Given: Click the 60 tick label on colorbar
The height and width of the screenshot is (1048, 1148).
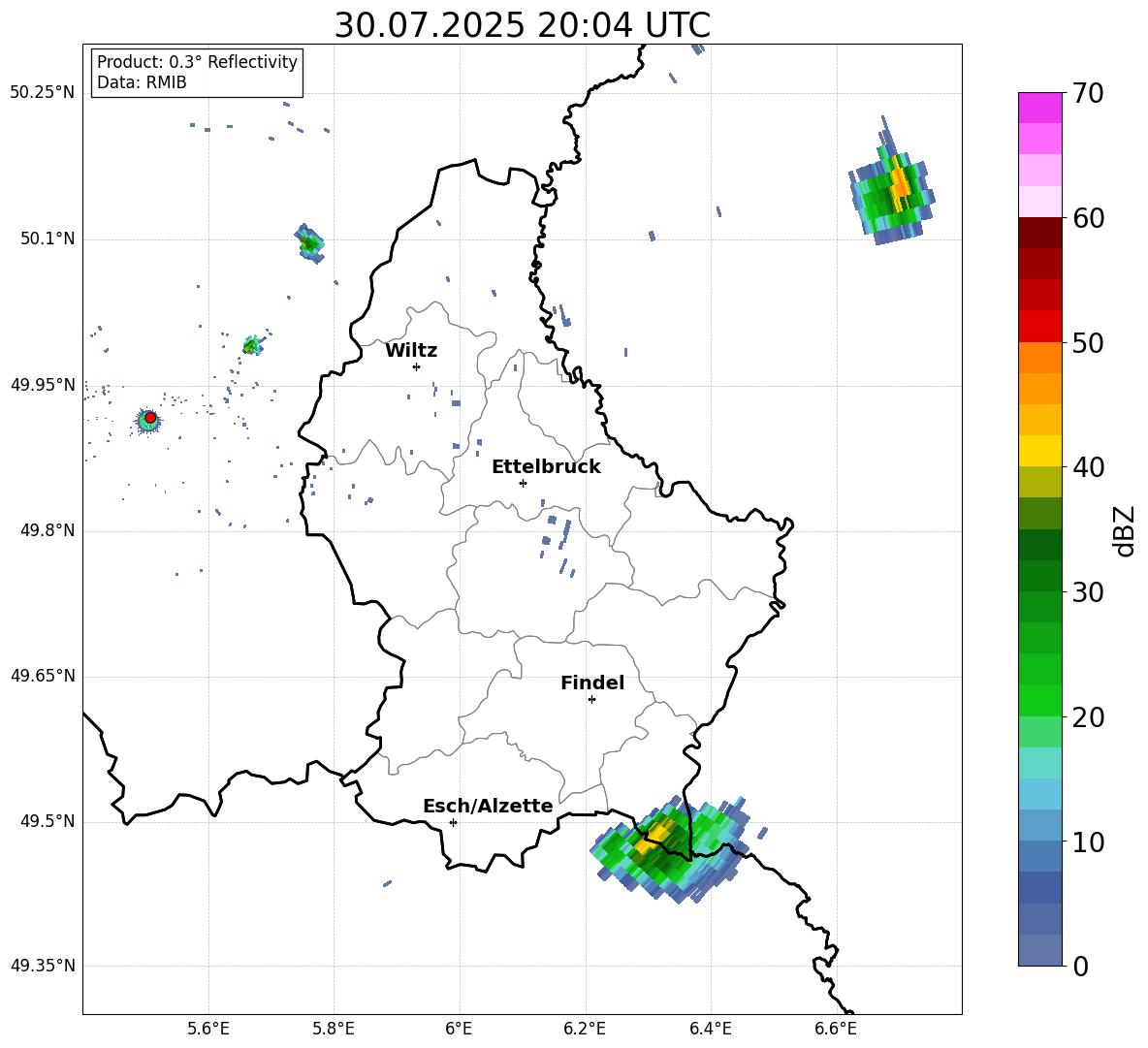Looking at the screenshot, I should coord(1088,218).
